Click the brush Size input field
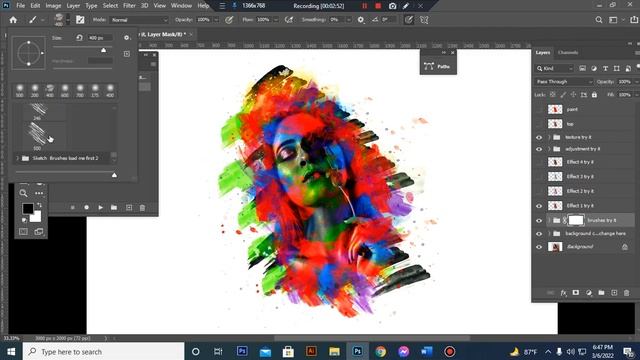The width and height of the screenshot is (640, 360). click(100, 38)
